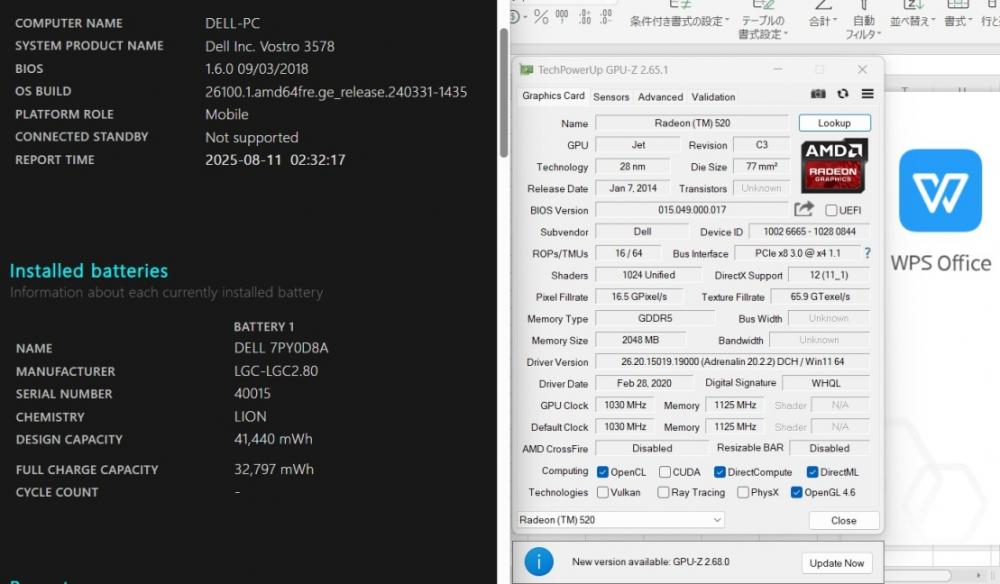1000x584 pixels.
Task: Click the Update Now button
Action: 836,563
